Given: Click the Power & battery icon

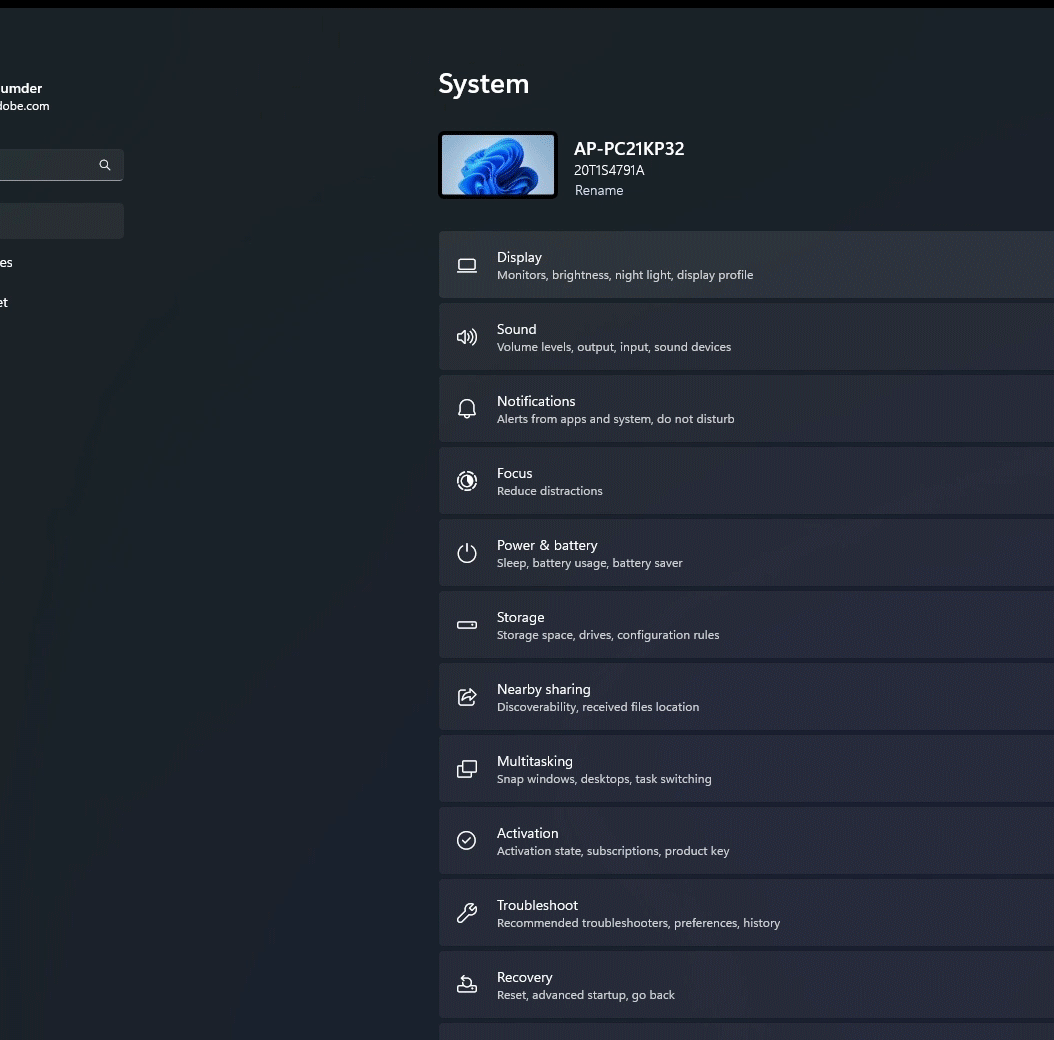Looking at the screenshot, I should (x=467, y=553).
